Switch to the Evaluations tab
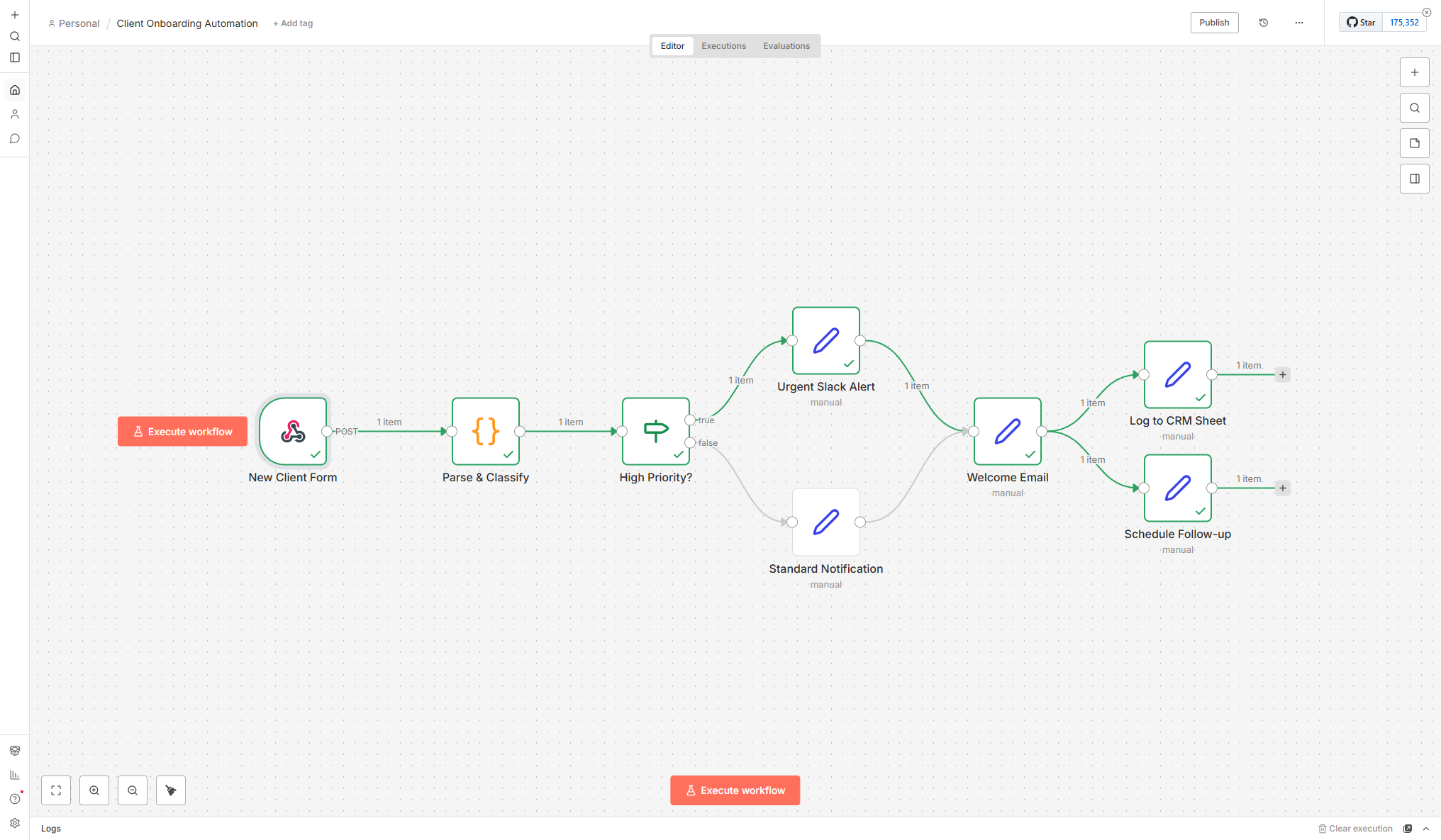This screenshot has height=840, width=1441. pos(786,45)
